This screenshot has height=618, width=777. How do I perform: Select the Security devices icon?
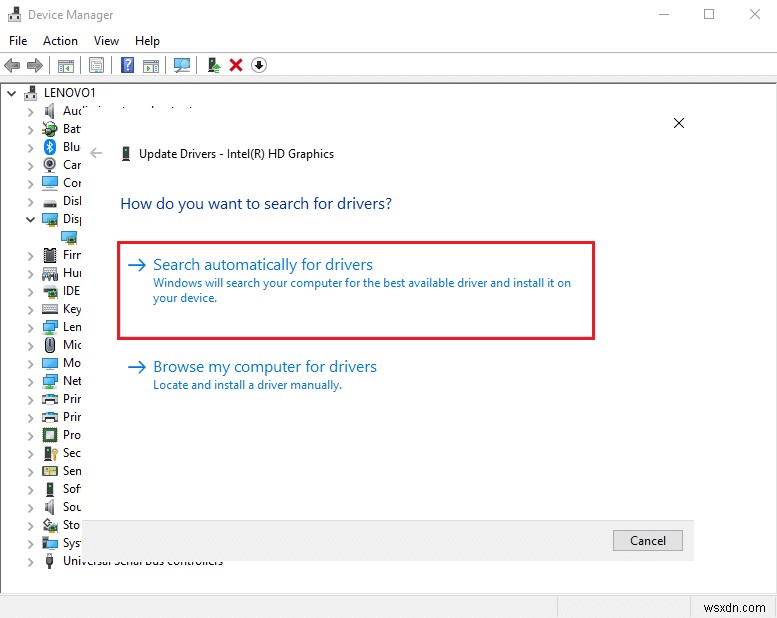(x=51, y=453)
